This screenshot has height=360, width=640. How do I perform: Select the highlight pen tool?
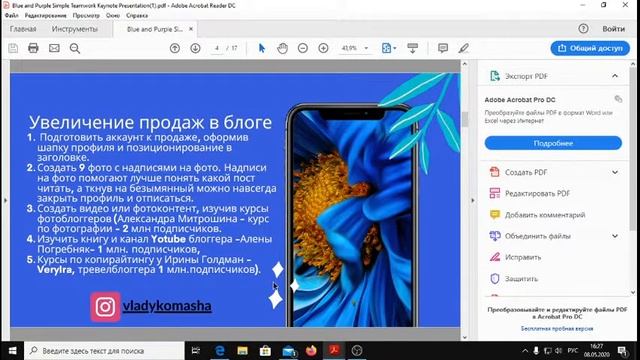click(x=463, y=48)
